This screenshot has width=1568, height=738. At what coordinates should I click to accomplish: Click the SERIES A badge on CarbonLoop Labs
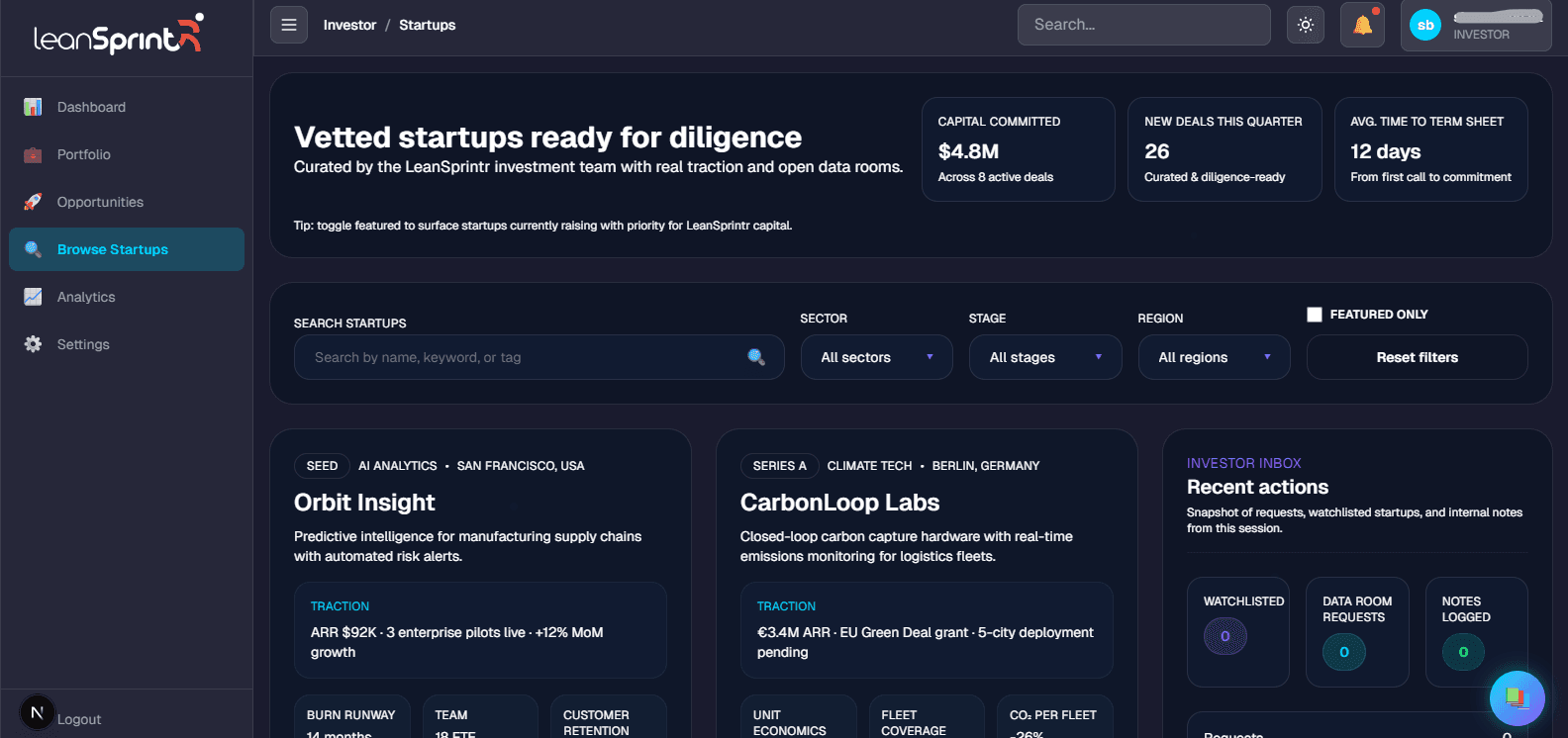pos(779,466)
